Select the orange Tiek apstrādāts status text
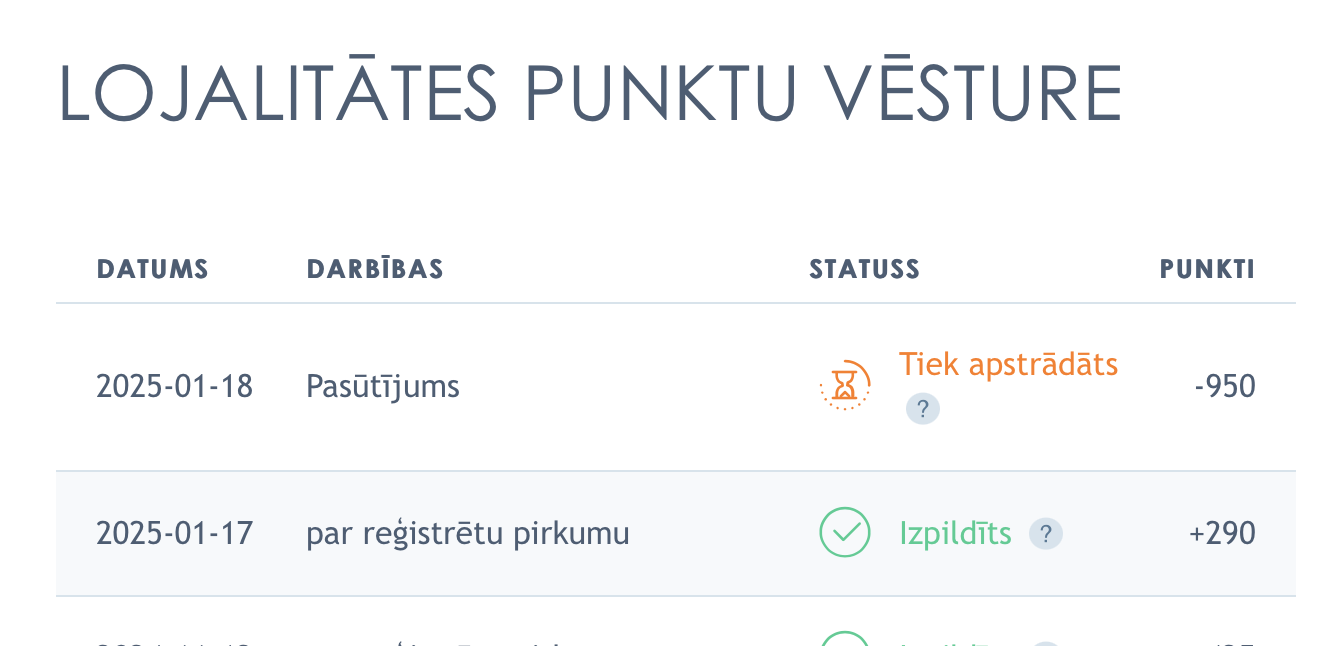The image size is (1336, 646). tap(1008, 364)
